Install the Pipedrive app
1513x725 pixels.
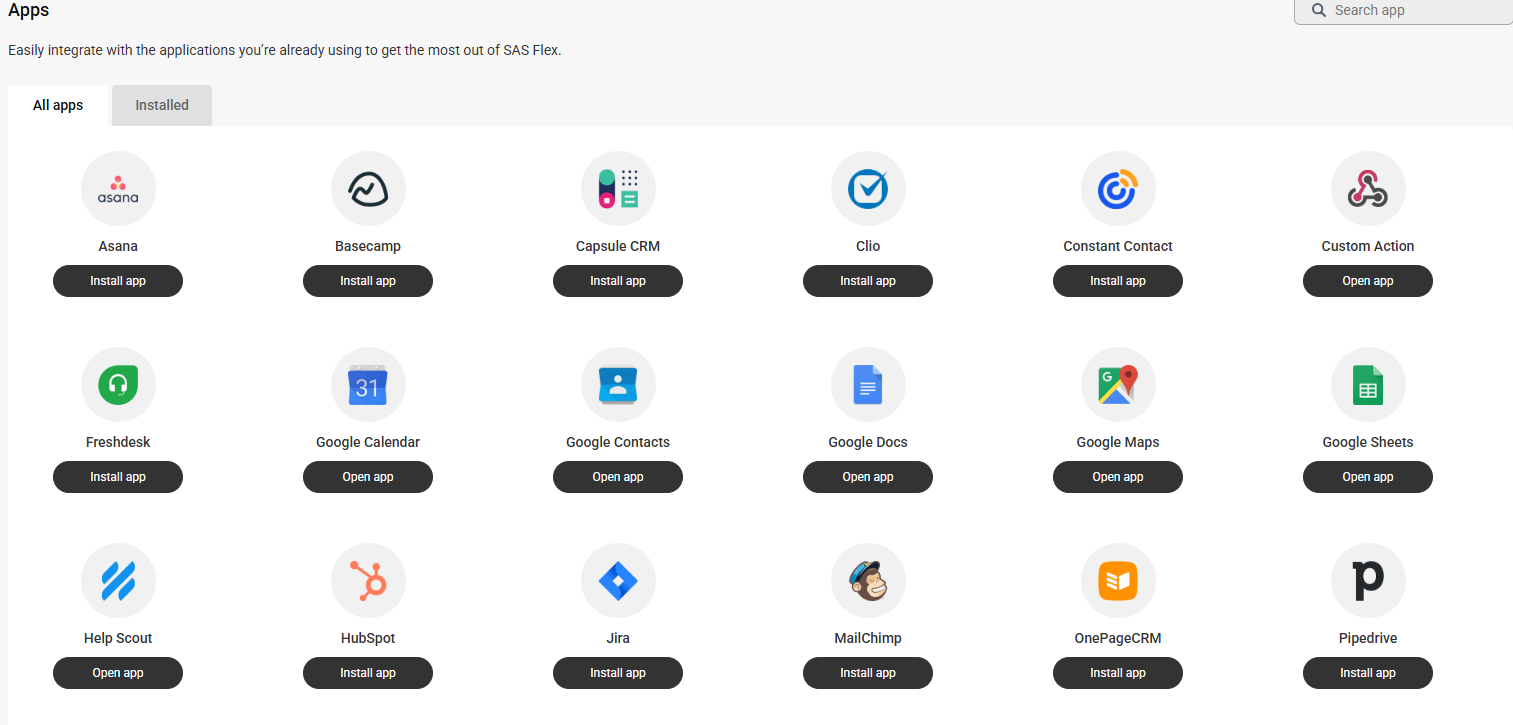pos(1368,673)
